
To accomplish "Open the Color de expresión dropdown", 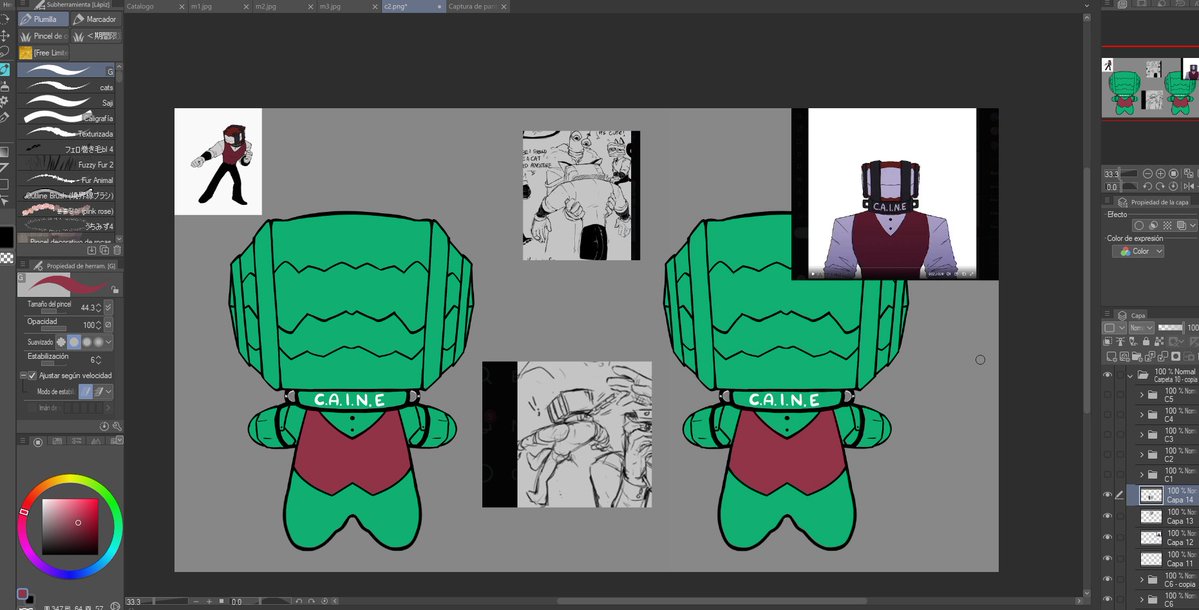I will [1138, 251].
